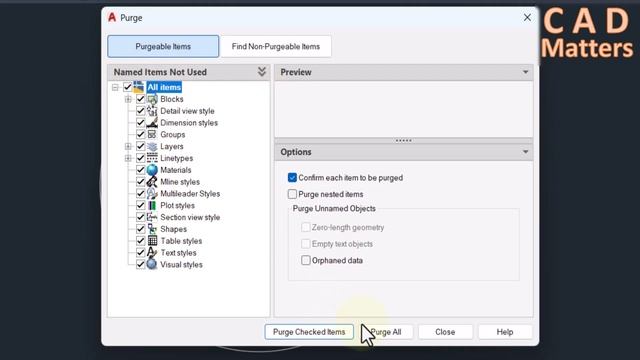Uncheck the All items checkbox
Screen dimensions: 640x360
pyautogui.click(x=127, y=87)
